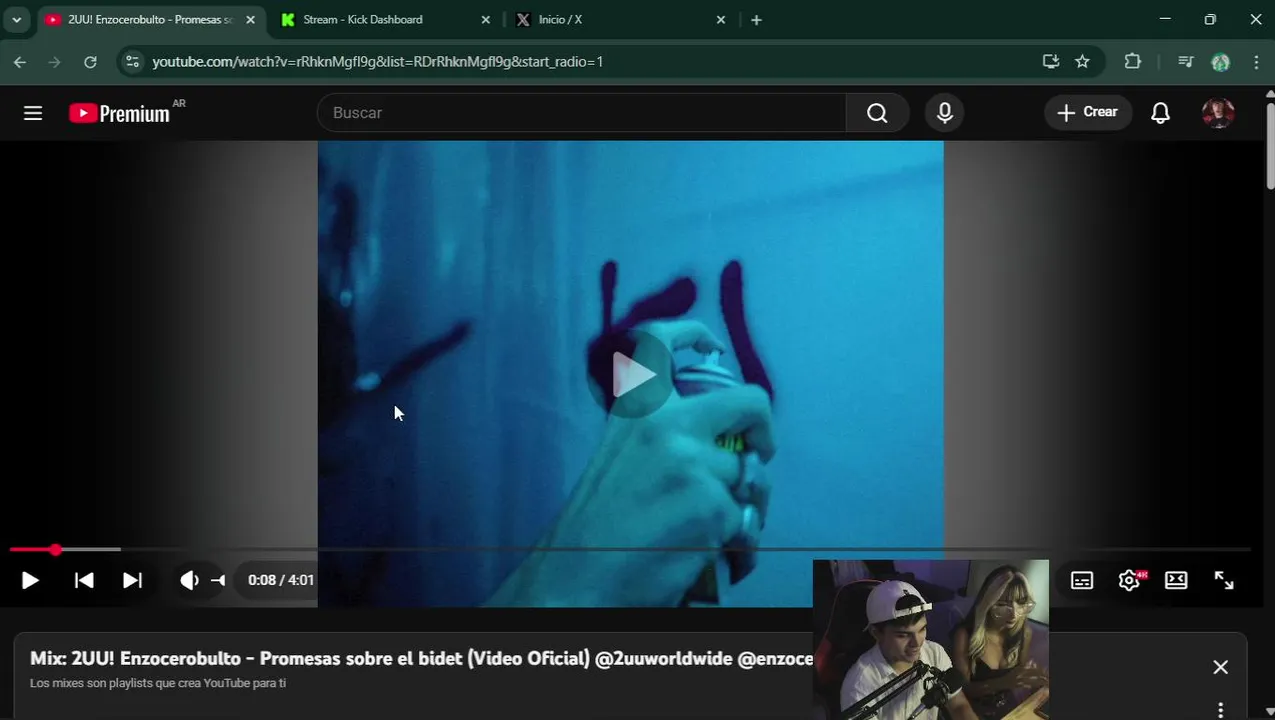
Task: Open mix panel three-dot options
Action: (x=1220, y=710)
